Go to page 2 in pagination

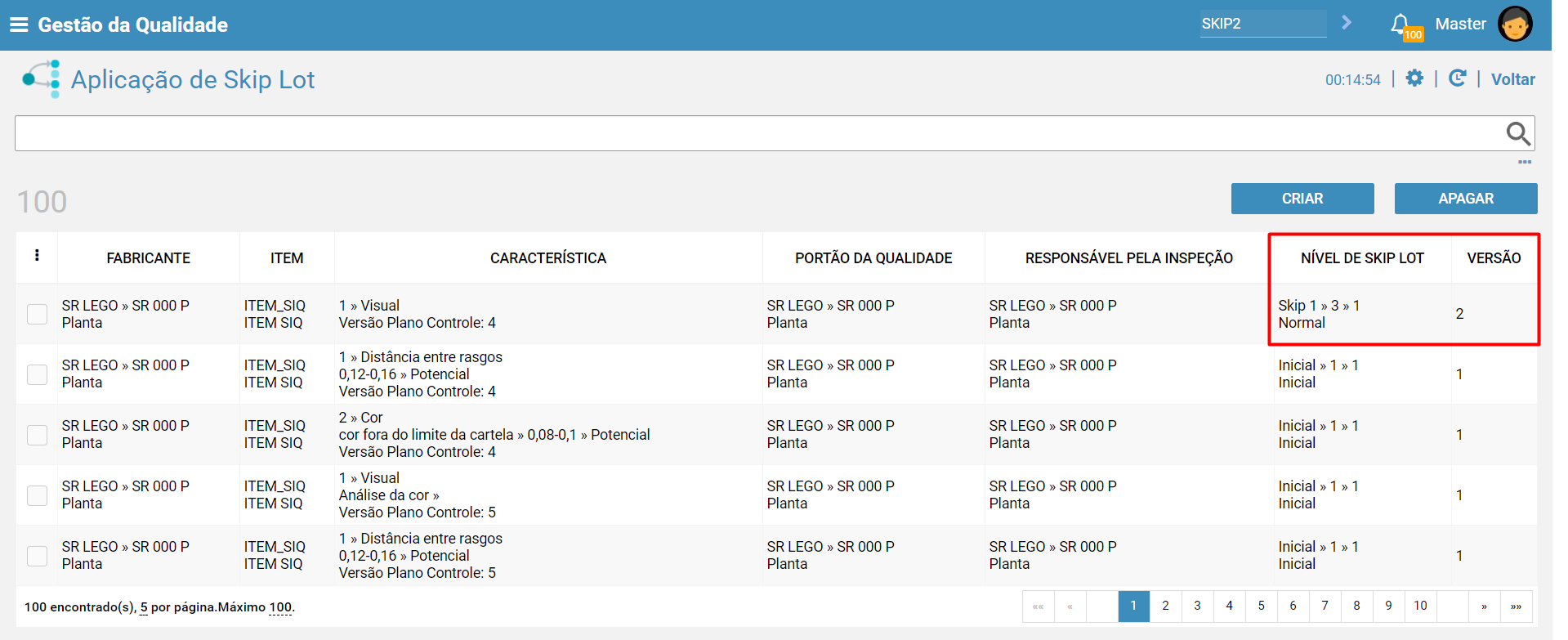1165,606
